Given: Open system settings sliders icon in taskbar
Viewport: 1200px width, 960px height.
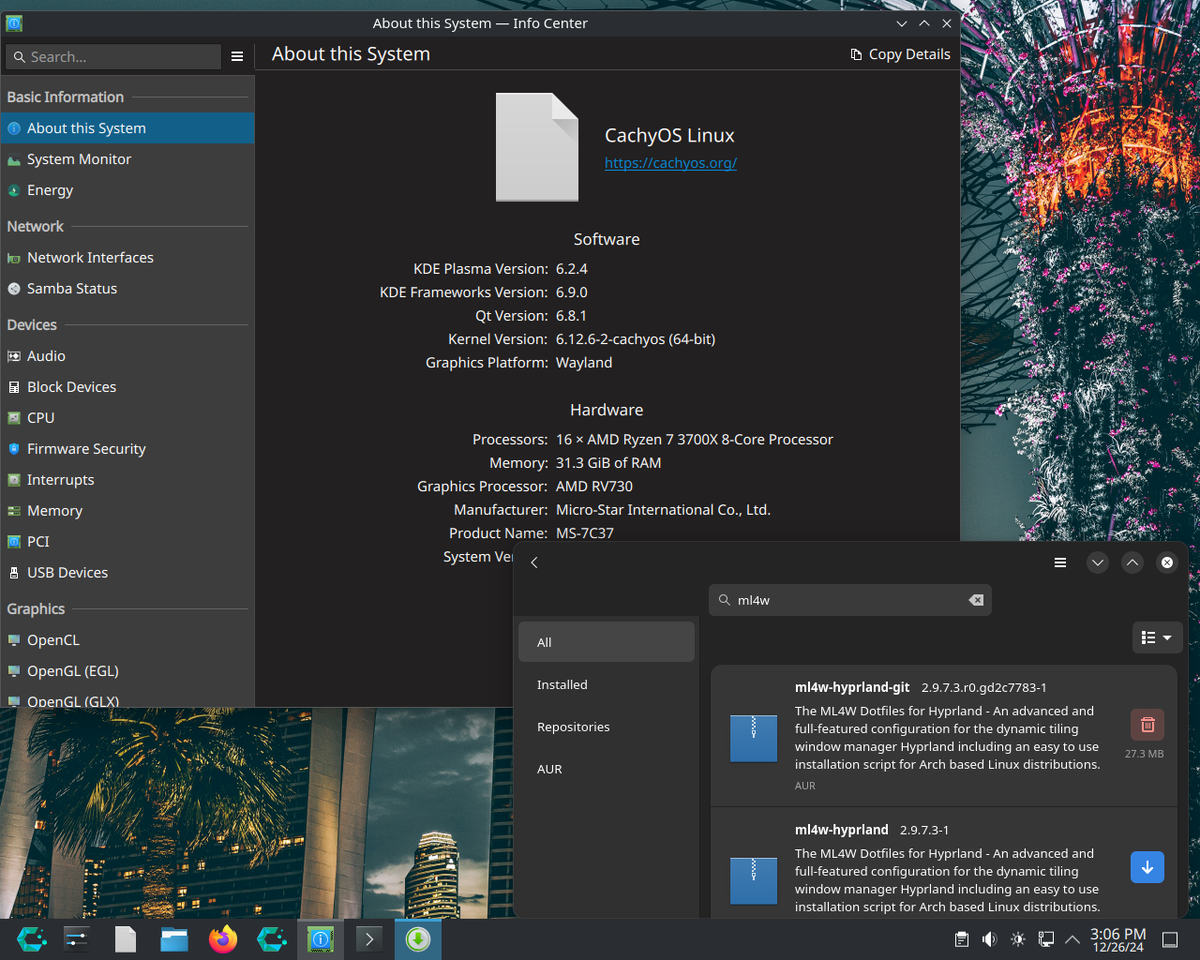Looking at the screenshot, I should point(77,939).
